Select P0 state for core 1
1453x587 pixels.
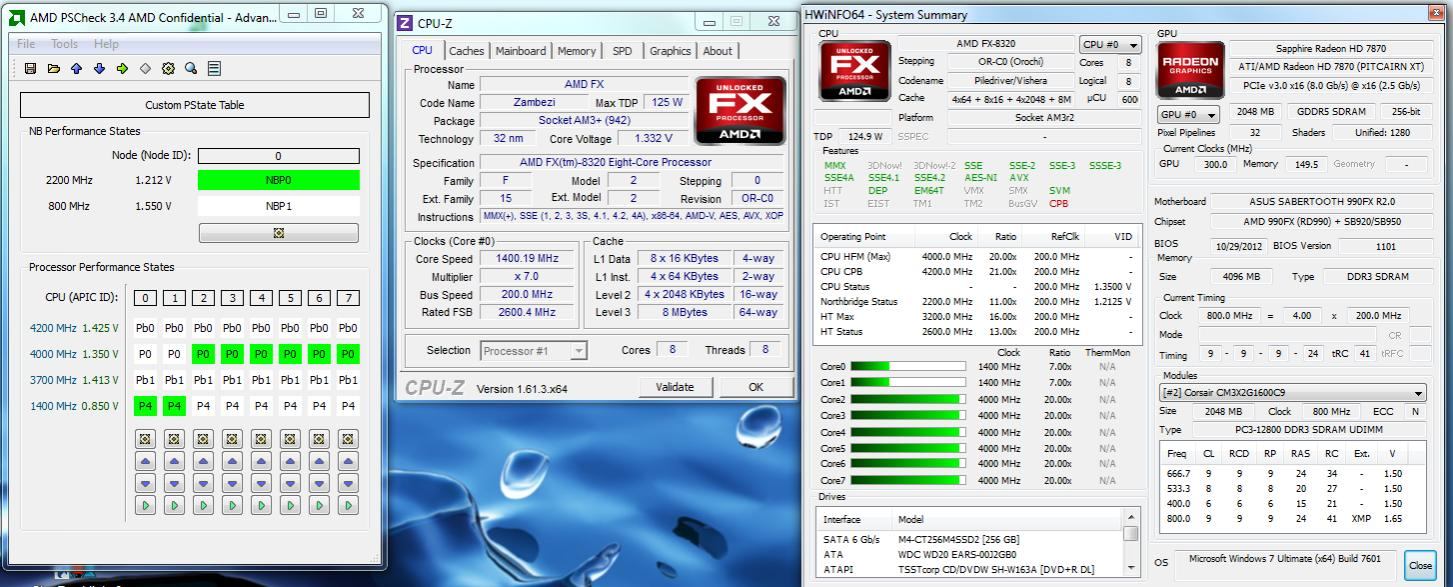[x=174, y=354]
